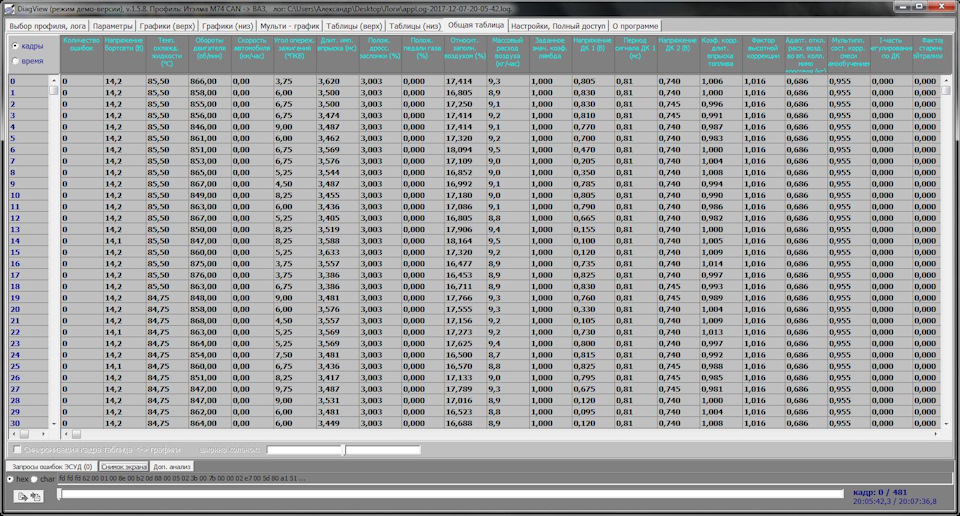Viewport: 960px width, 516px height.
Task: Click the frame position slider track
Action: coord(450,494)
